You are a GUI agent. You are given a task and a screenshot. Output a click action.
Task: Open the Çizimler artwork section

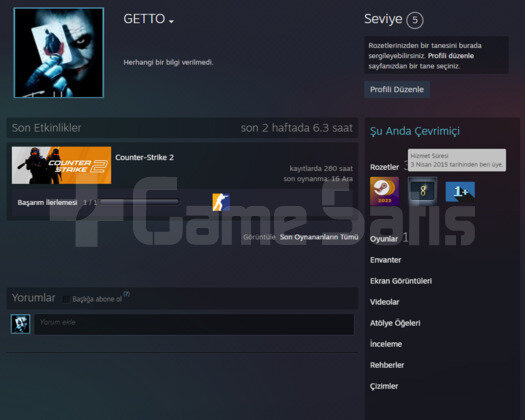(x=384, y=386)
